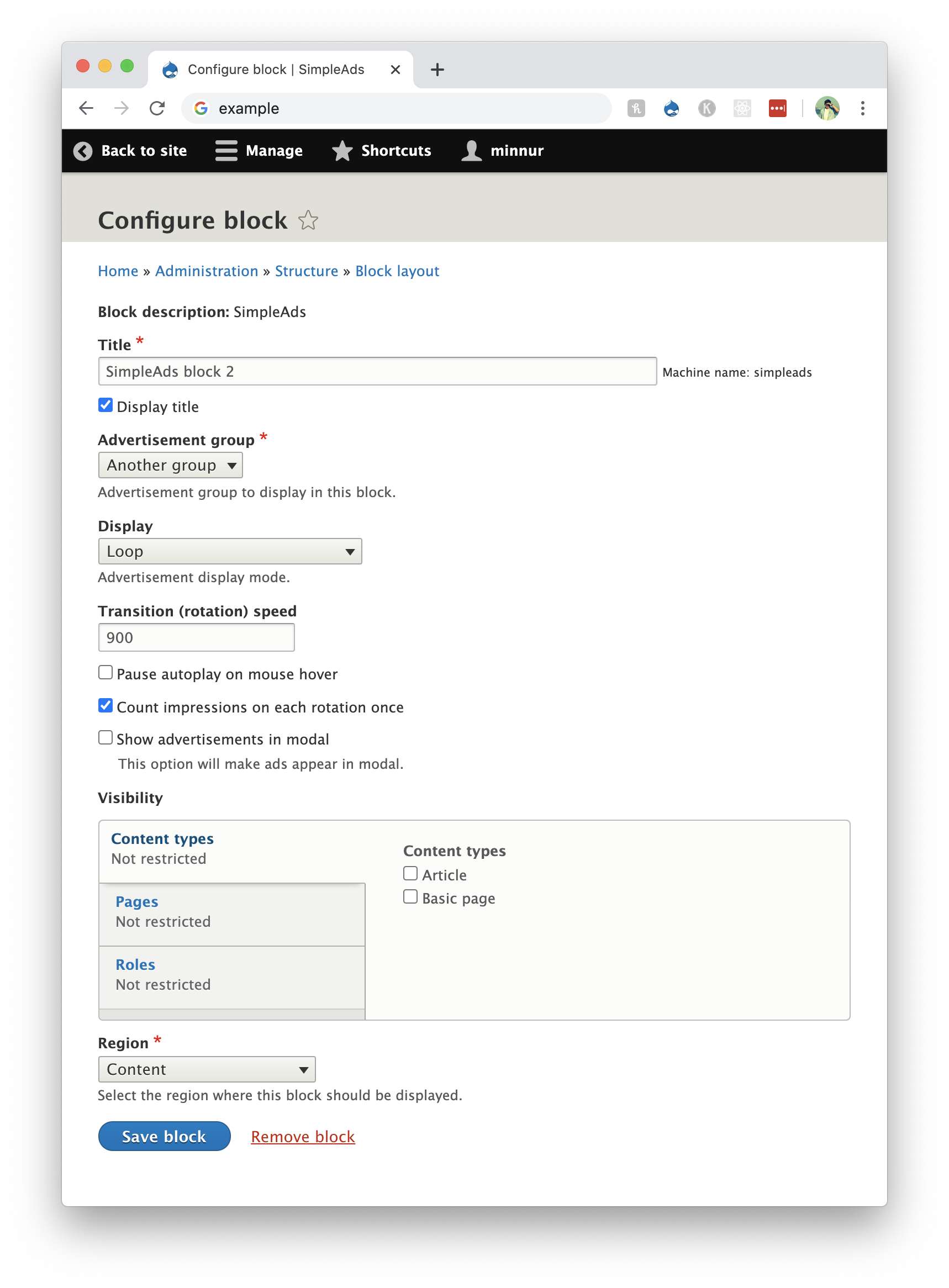Open the Drupal extension icon in toolbar

[x=671, y=108]
